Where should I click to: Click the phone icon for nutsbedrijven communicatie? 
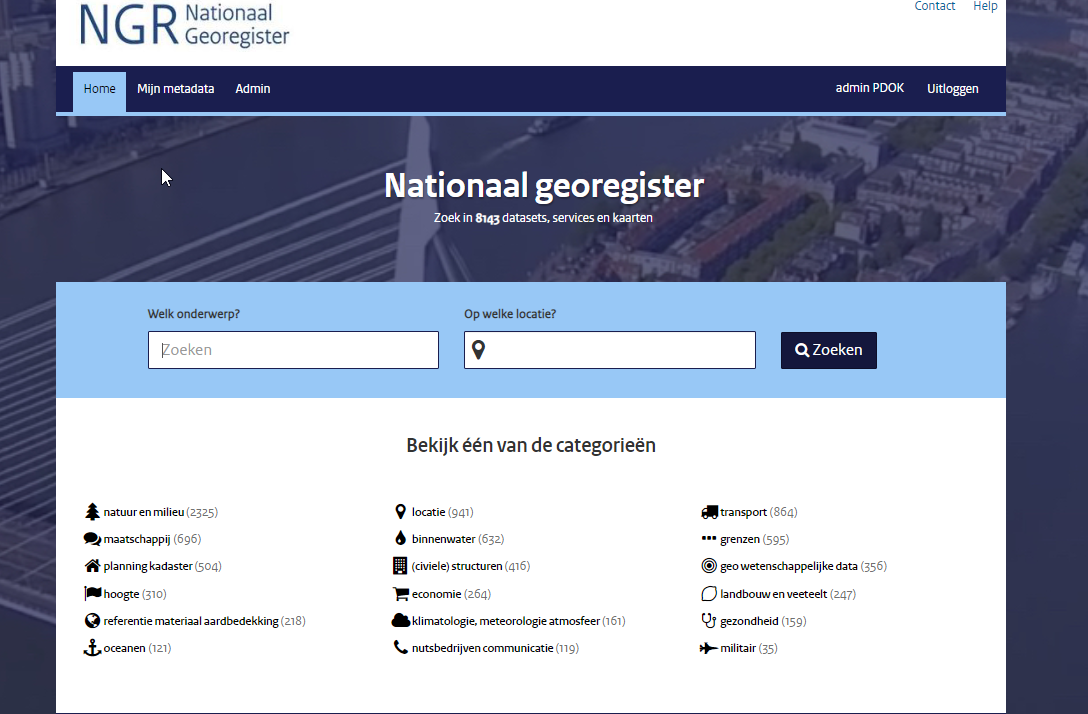point(400,647)
